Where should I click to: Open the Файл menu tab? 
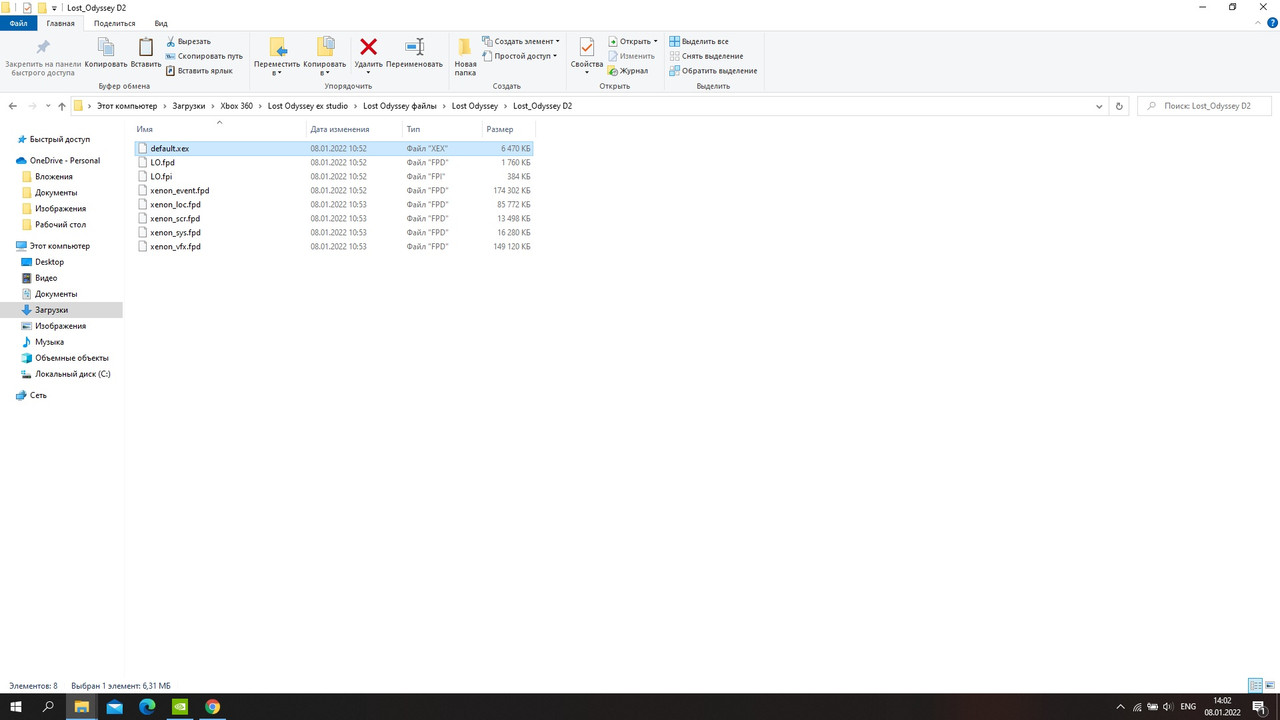18,22
